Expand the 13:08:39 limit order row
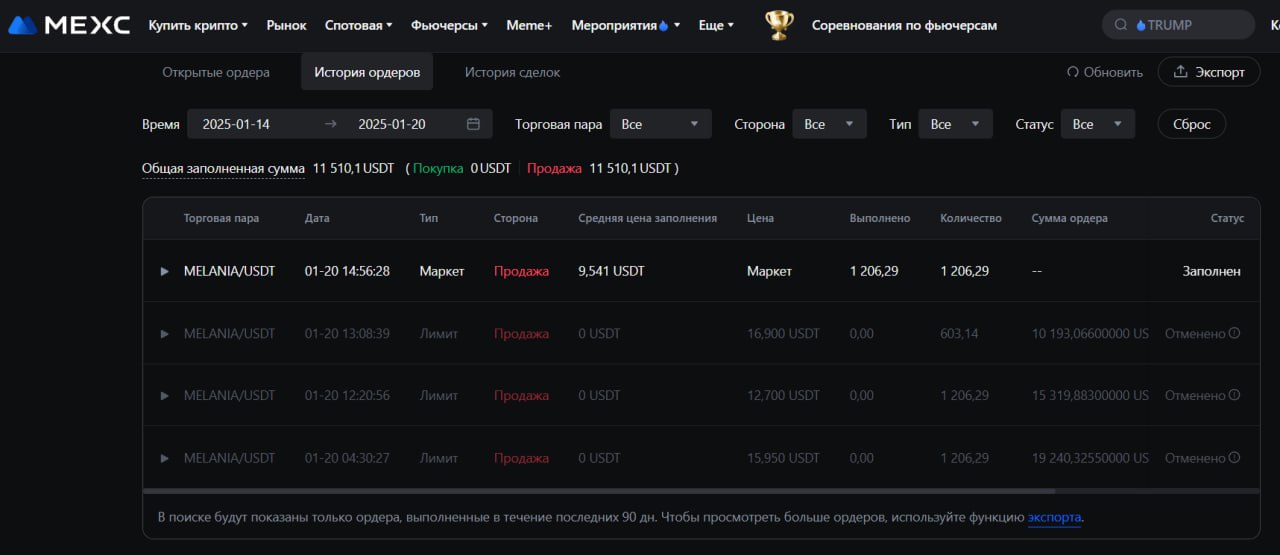 coord(165,333)
